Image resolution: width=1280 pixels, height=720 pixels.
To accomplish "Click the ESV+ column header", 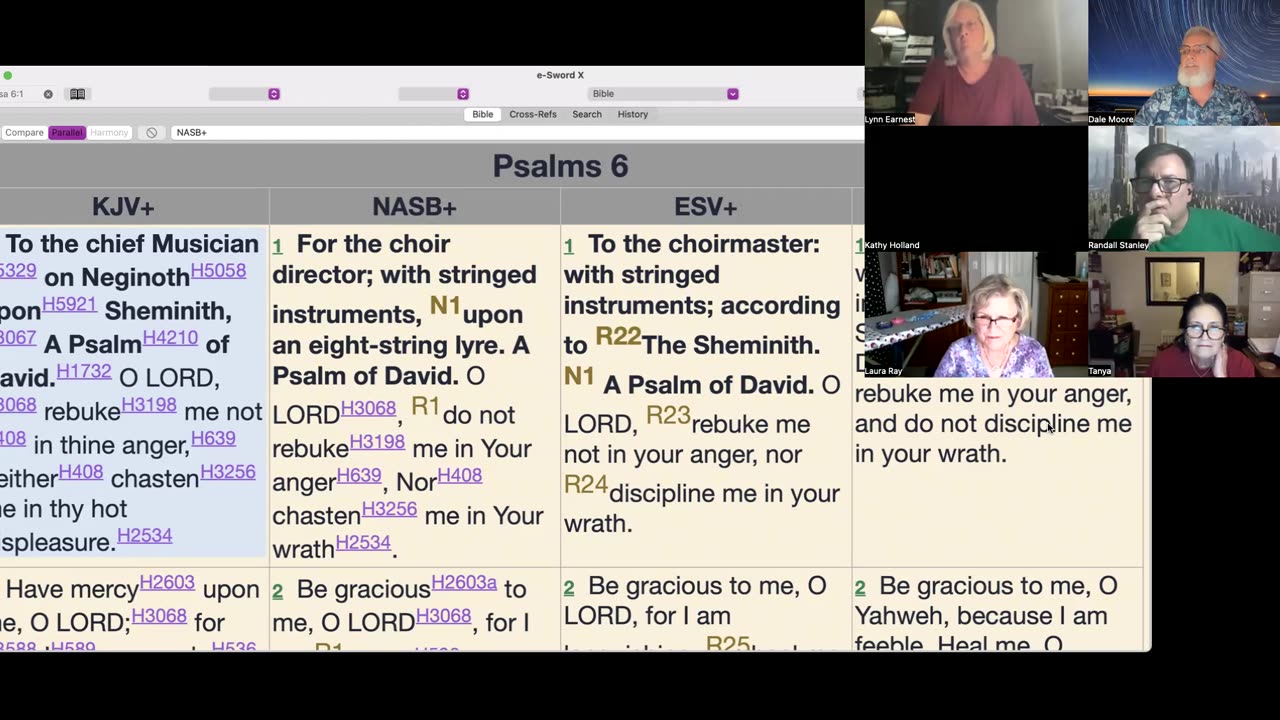I will pyautogui.click(x=706, y=207).
